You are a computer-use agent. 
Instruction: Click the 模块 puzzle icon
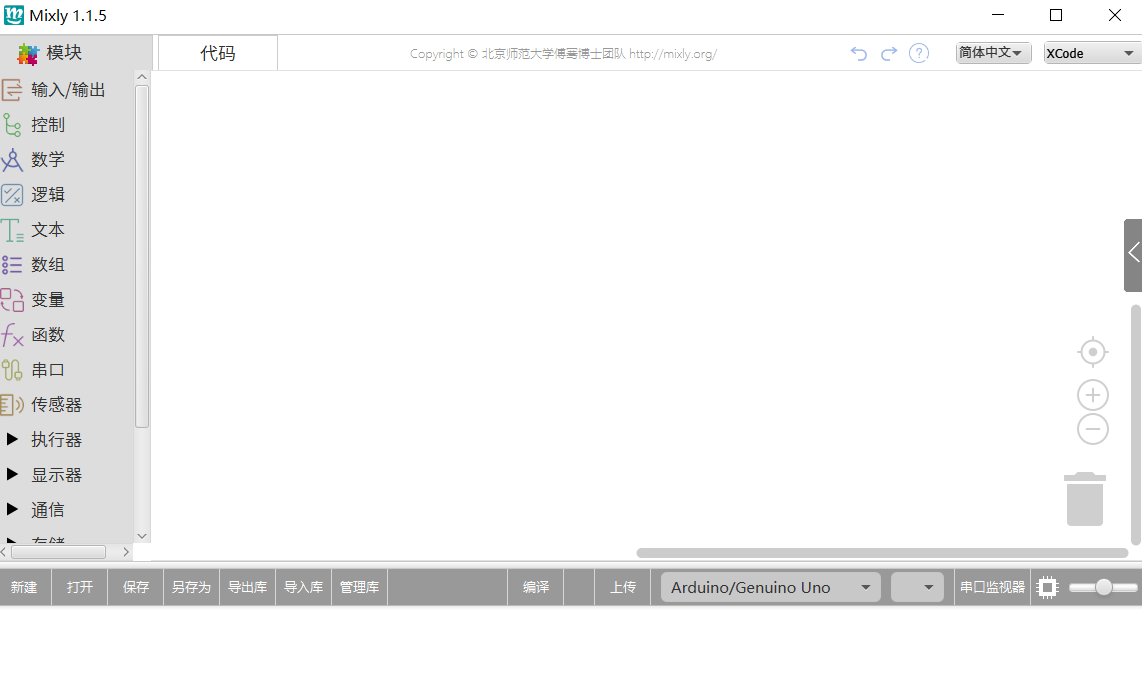(x=28, y=54)
